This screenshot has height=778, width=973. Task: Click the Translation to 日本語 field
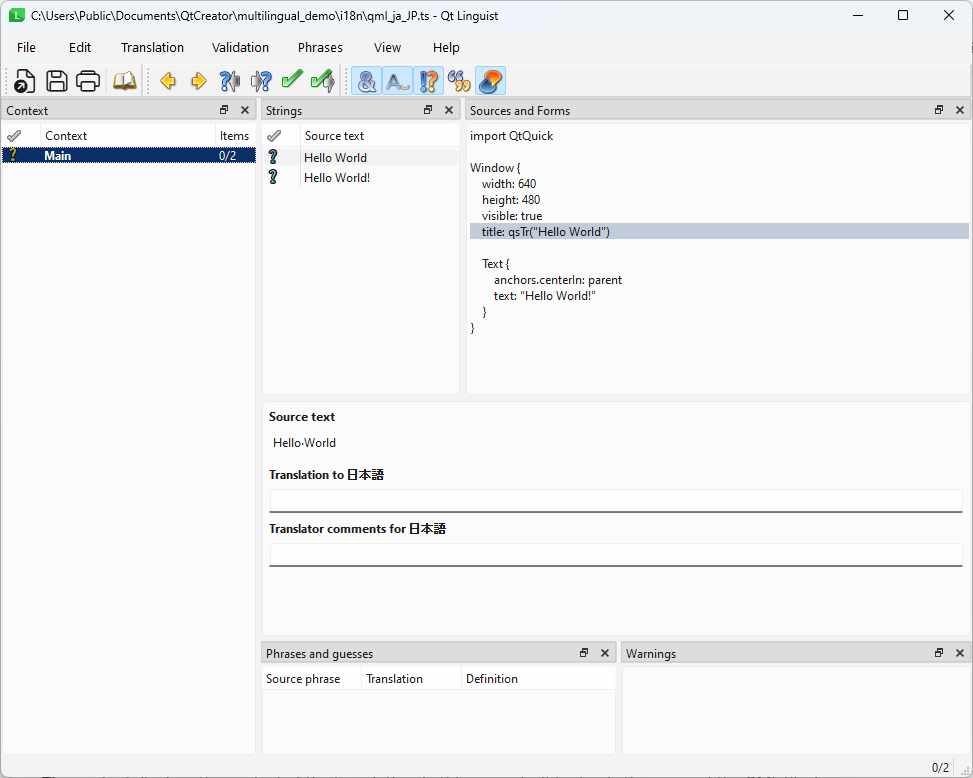pos(615,500)
